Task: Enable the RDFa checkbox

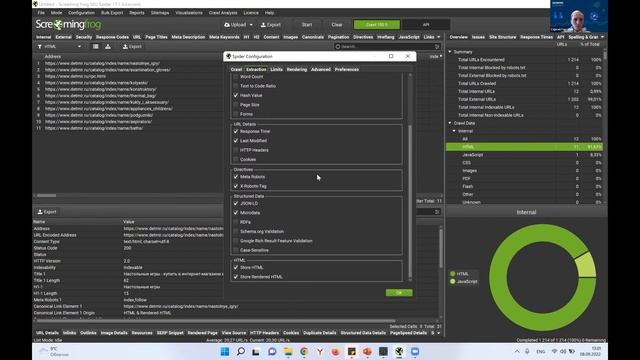Action: [x=236, y=222]
